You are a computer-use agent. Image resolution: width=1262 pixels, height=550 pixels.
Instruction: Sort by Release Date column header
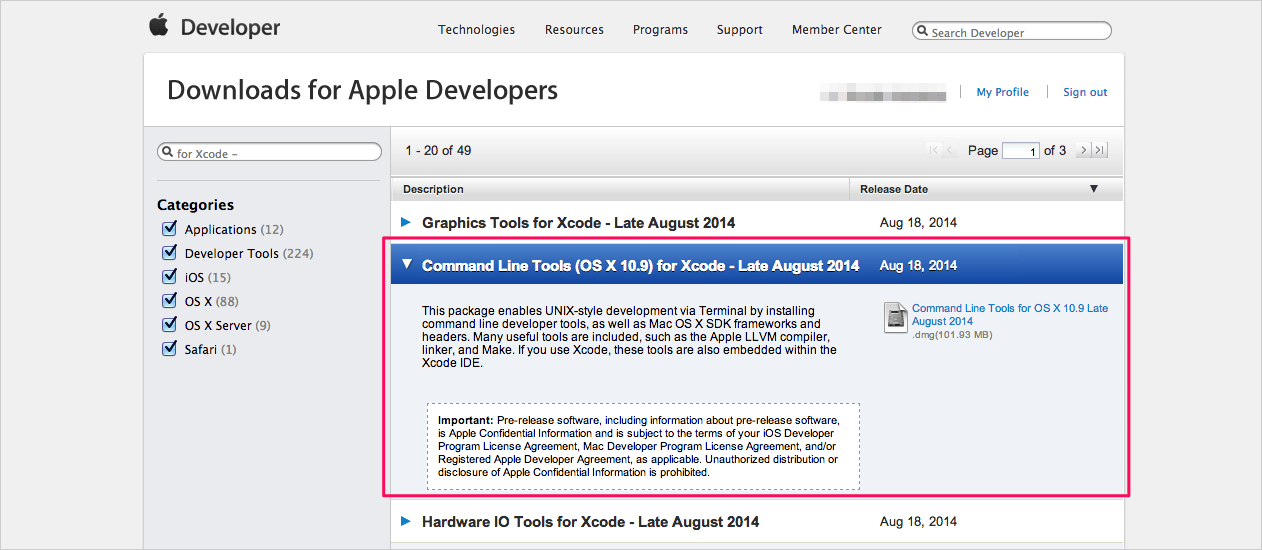[x=986, y=189]
